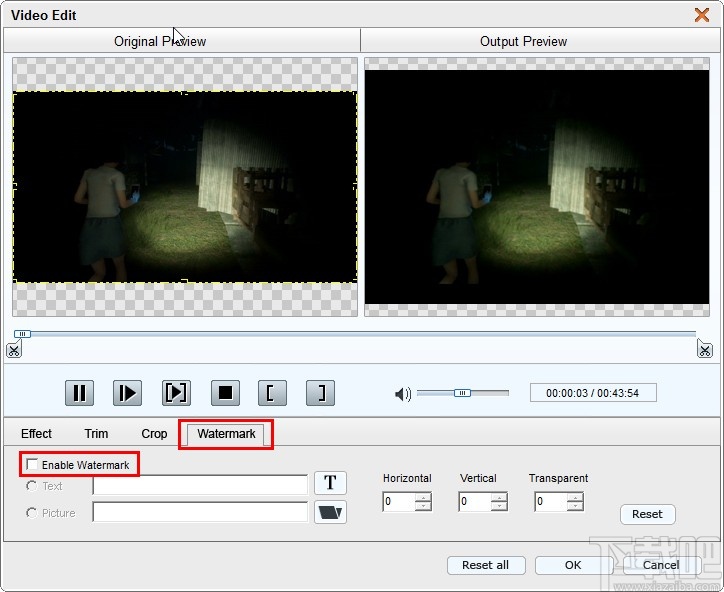Open text font settings T icon
Viewport: 724px width, 592px height.
(330, 484)
